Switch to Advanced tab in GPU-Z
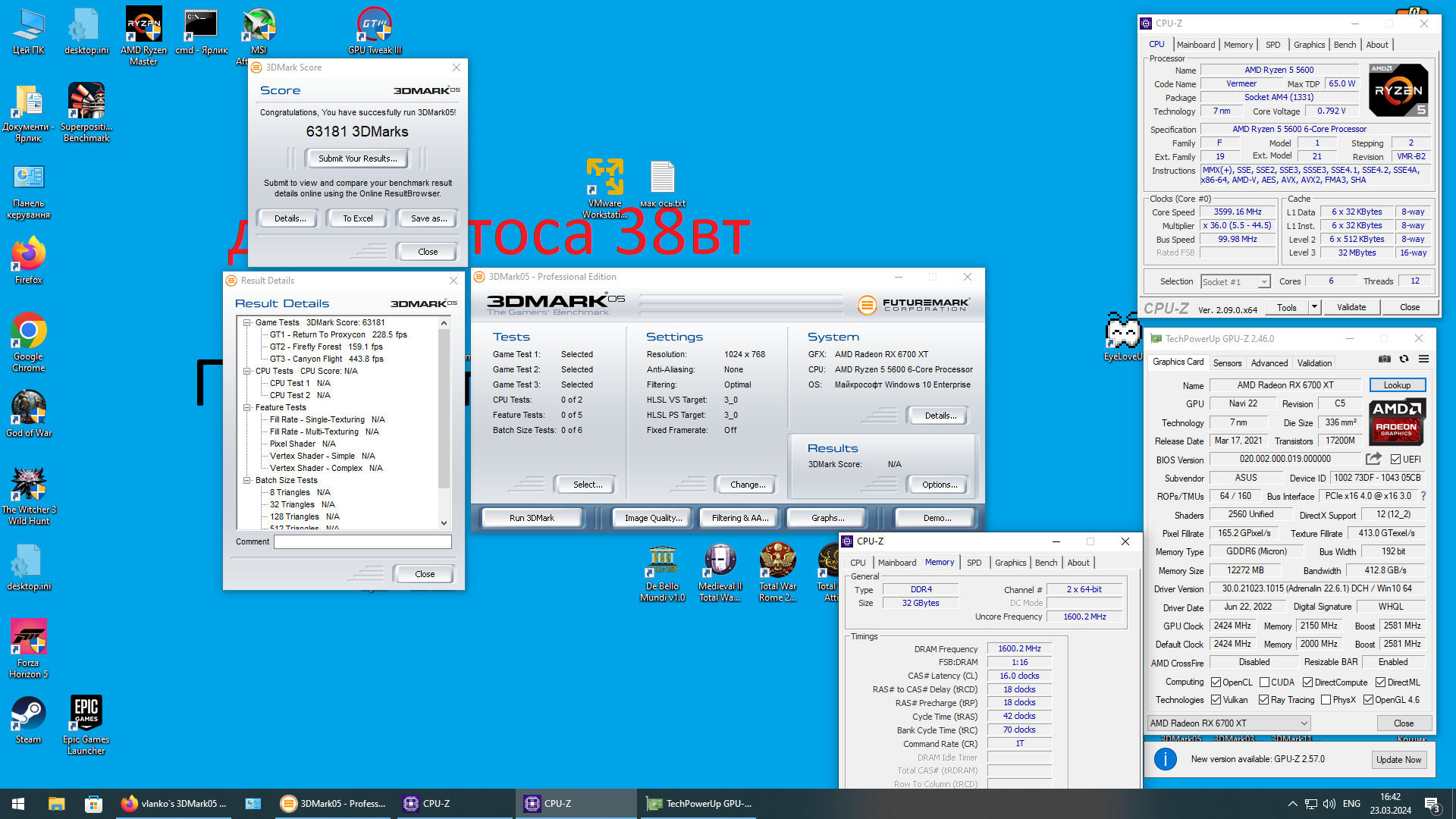This screenshot has width=1456, height=819. pyautogui.click(x=1269, y=363)
